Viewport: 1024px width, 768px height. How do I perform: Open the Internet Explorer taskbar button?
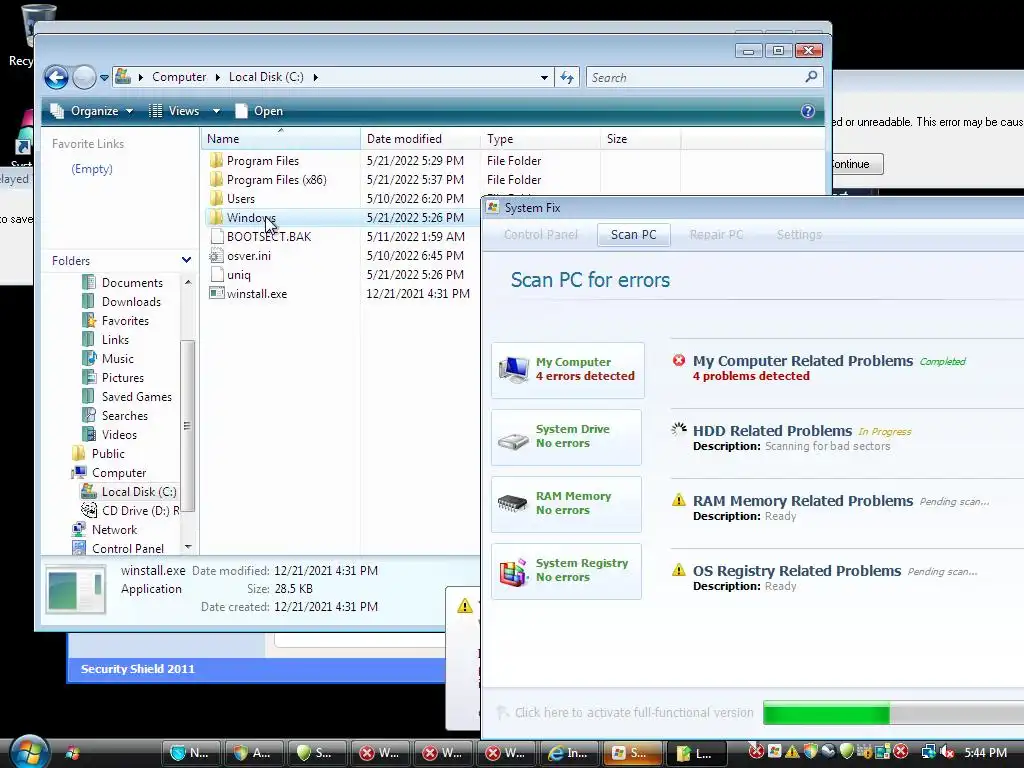pos(567,753)
